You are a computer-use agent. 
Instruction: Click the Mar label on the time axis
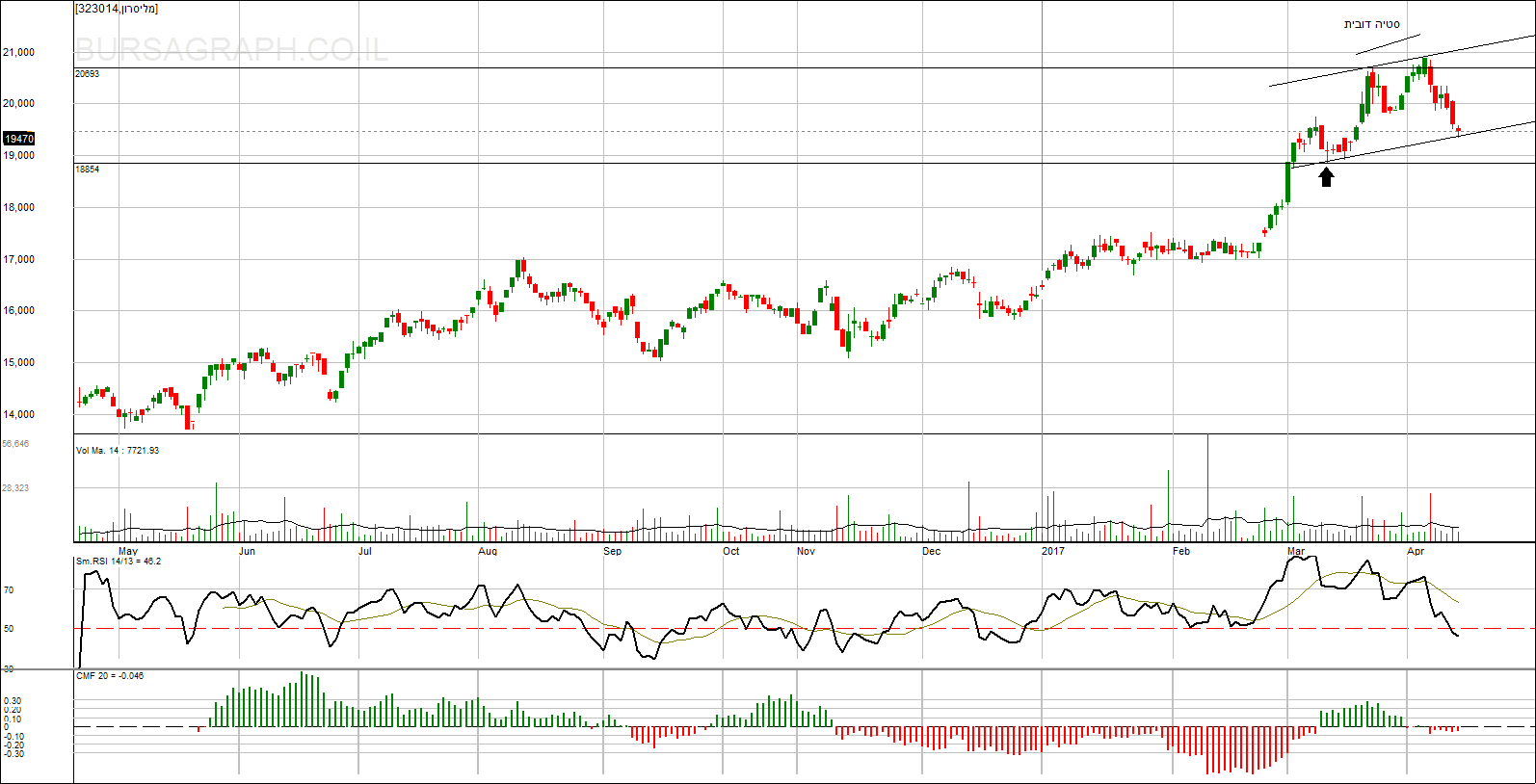point(1297,552)
